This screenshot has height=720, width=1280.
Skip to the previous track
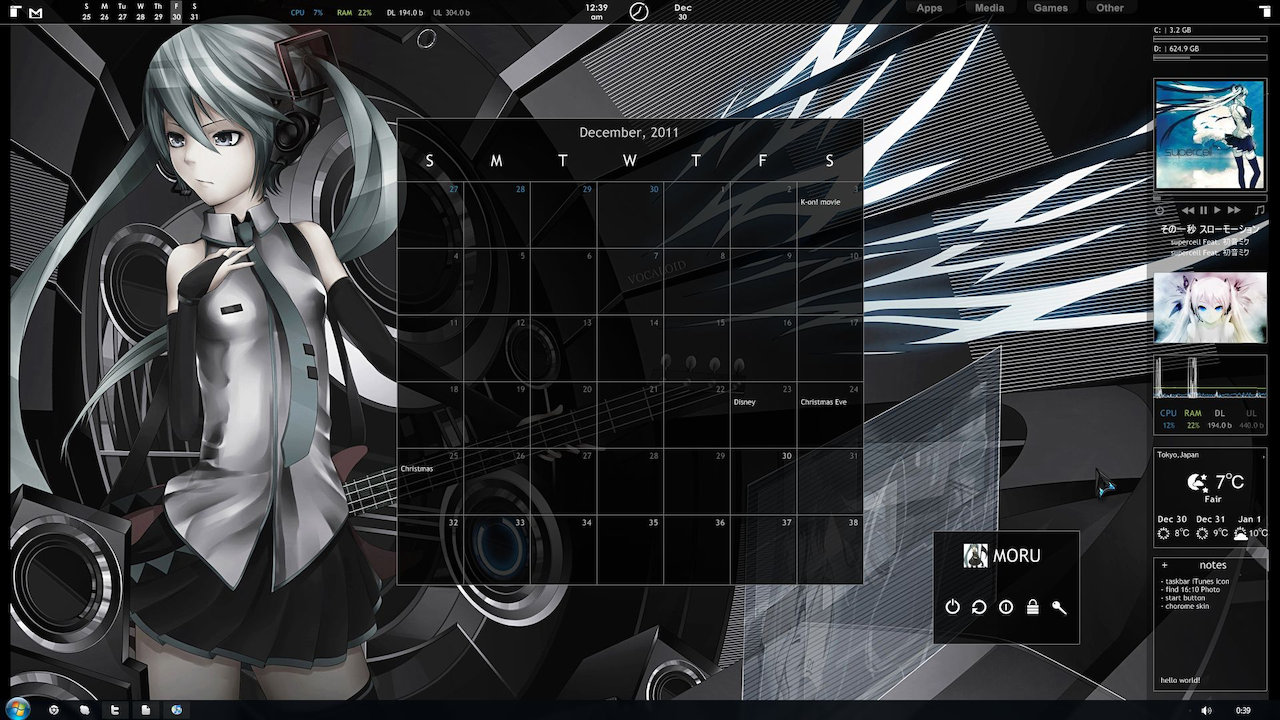click(1187, 211)
